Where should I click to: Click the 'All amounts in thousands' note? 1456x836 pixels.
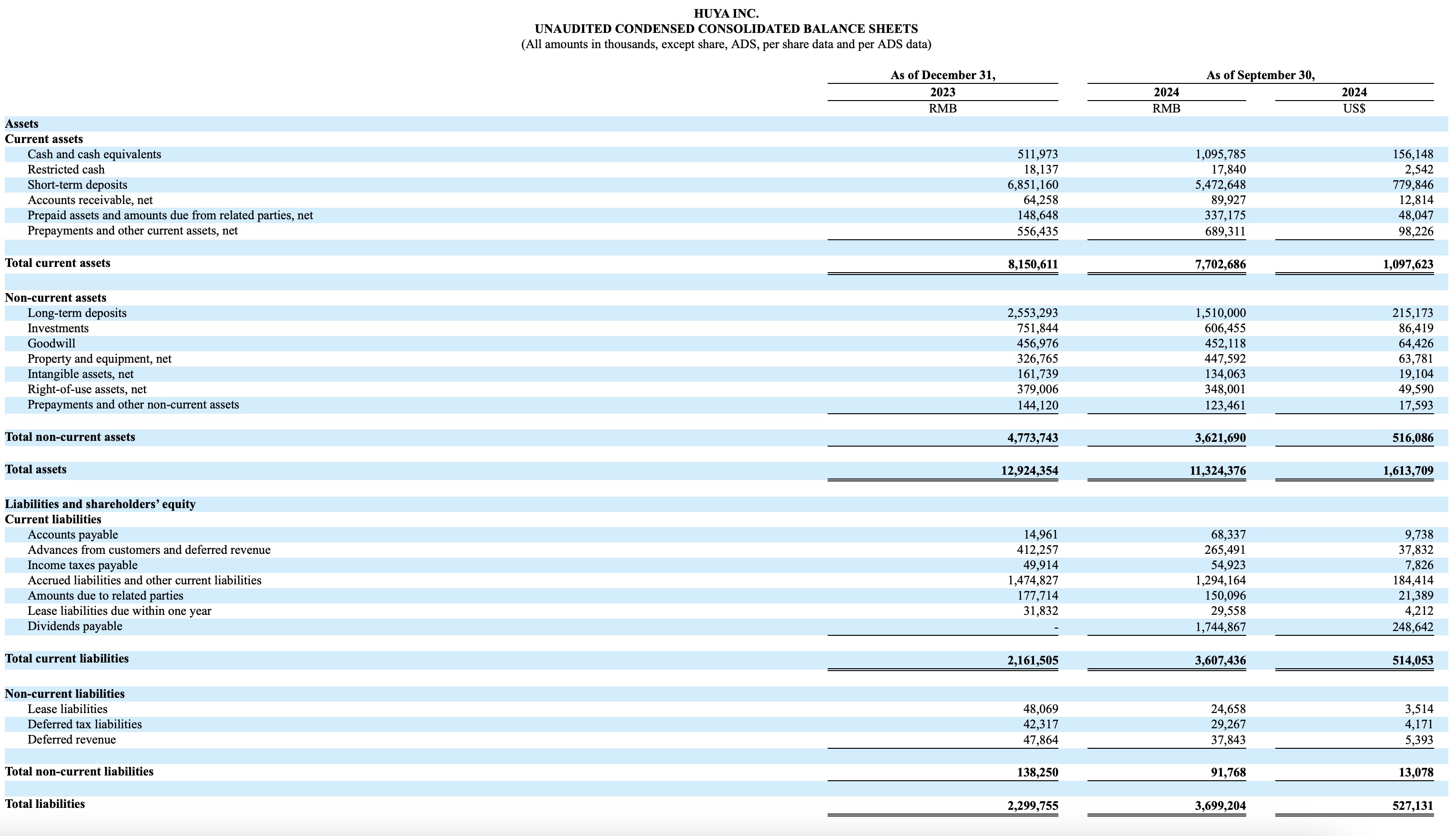click(726, 44)
